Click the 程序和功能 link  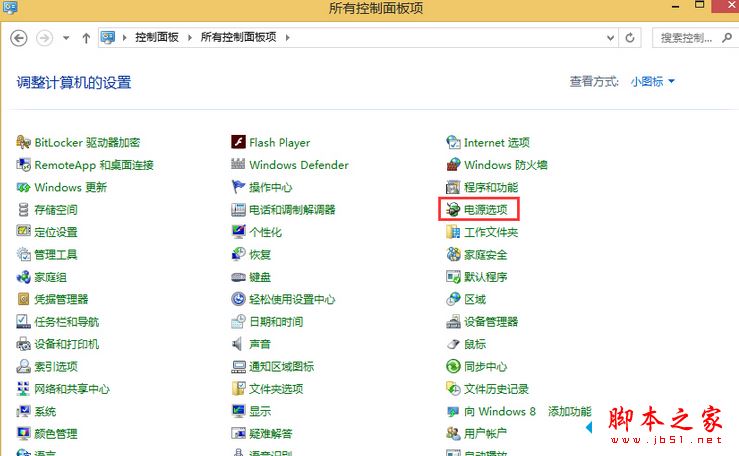point(491,187)
